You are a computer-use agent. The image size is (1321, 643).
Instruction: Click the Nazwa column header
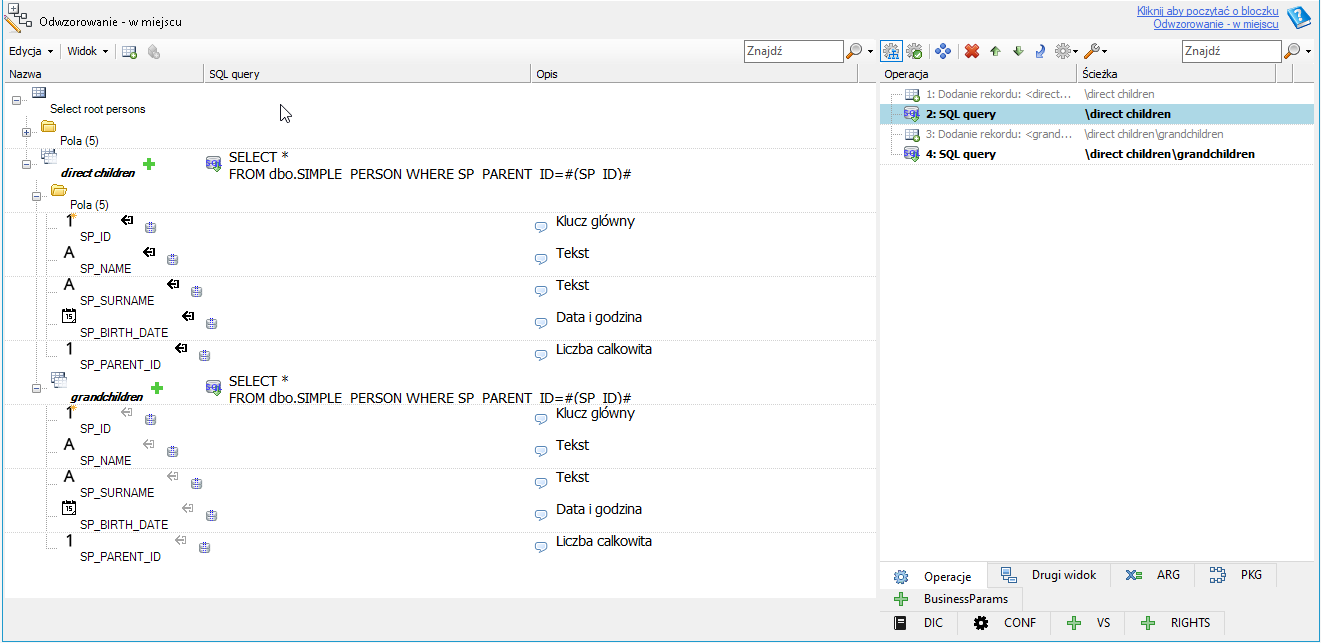pos(104,74)
